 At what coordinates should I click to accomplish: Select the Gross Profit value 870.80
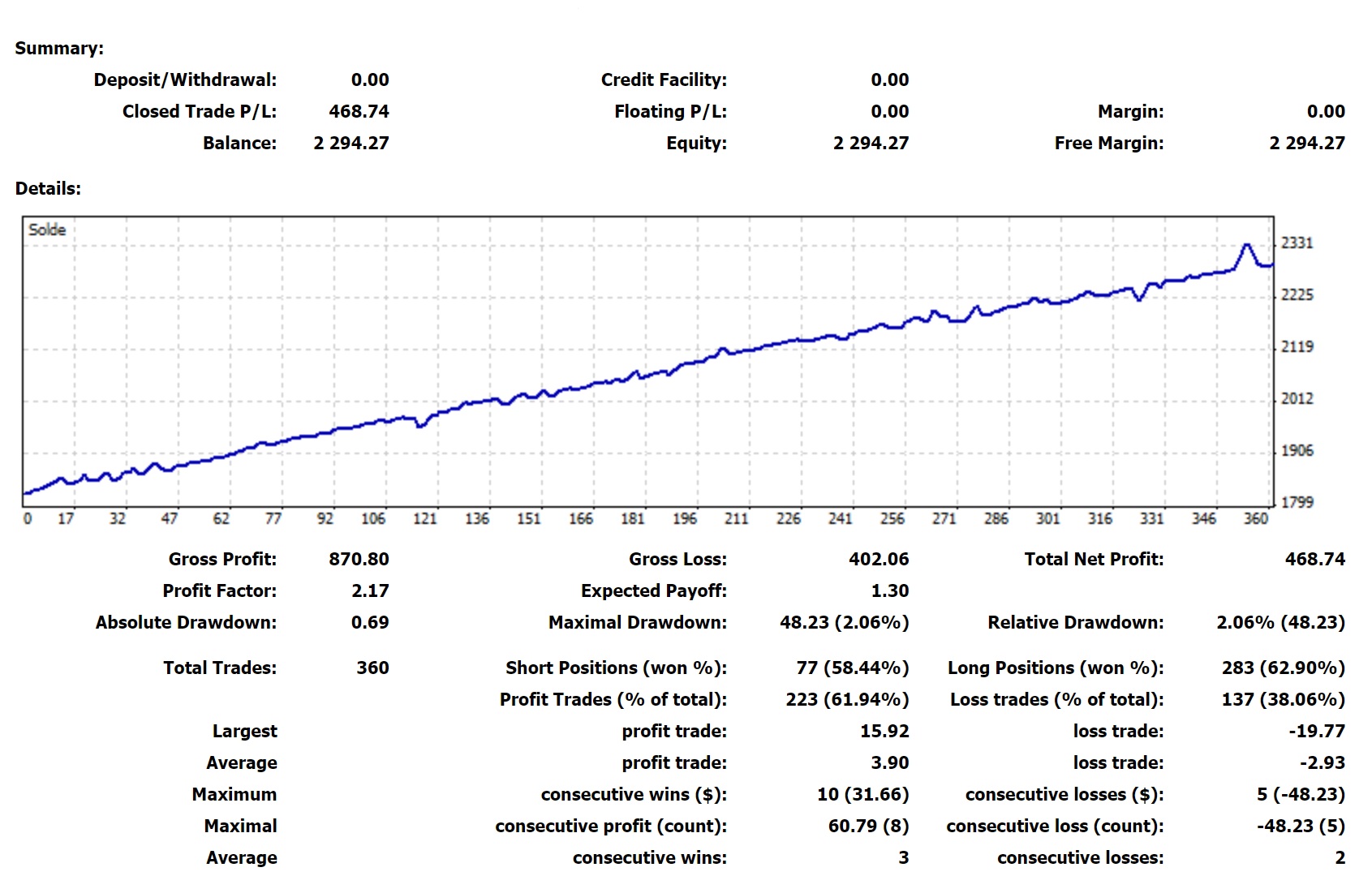pos(359,559)
